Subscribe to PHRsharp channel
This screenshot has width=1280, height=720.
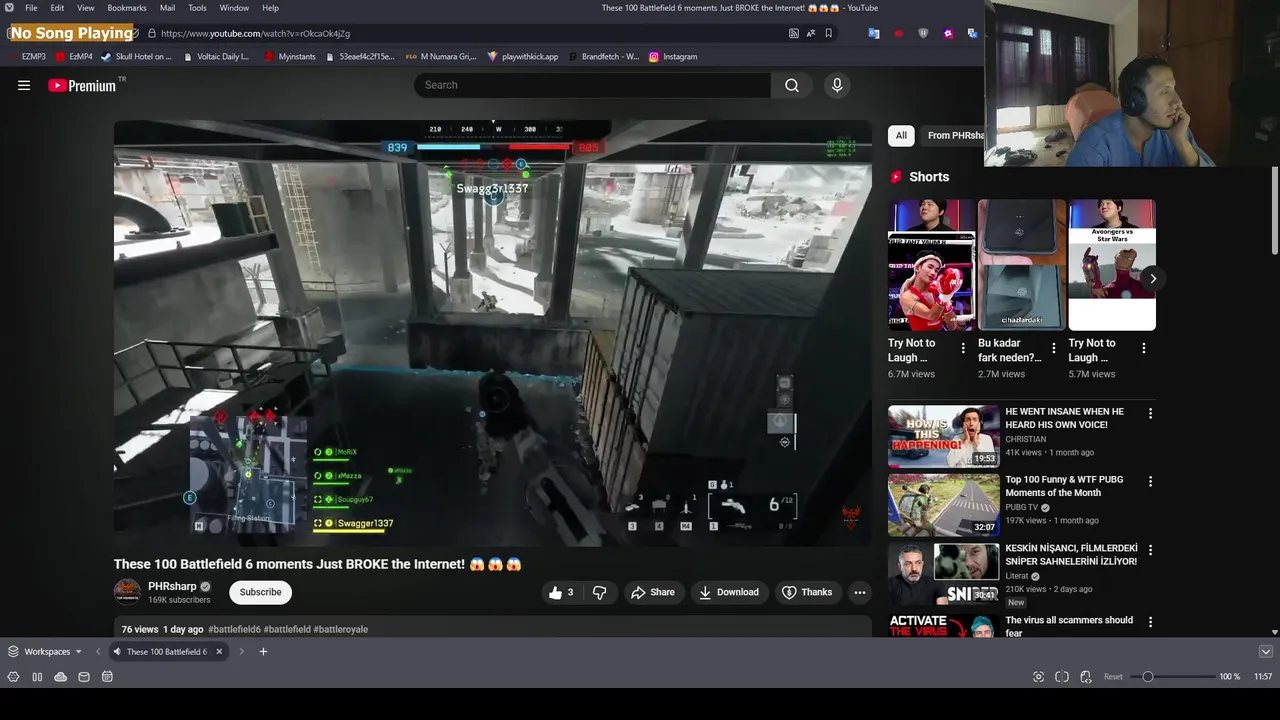tap(260, 592)
